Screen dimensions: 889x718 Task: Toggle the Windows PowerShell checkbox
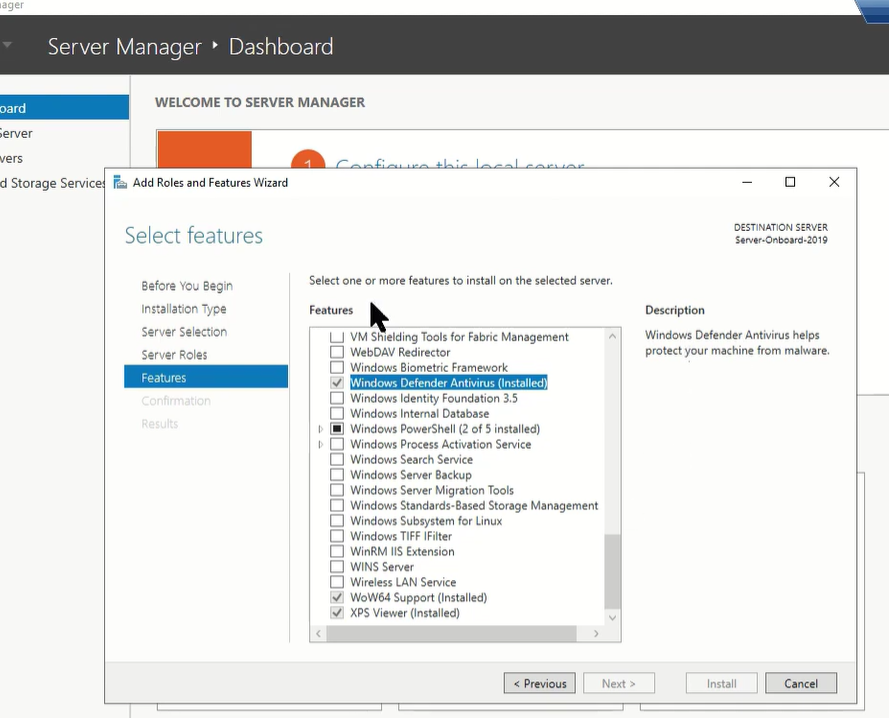click(337, 429)
